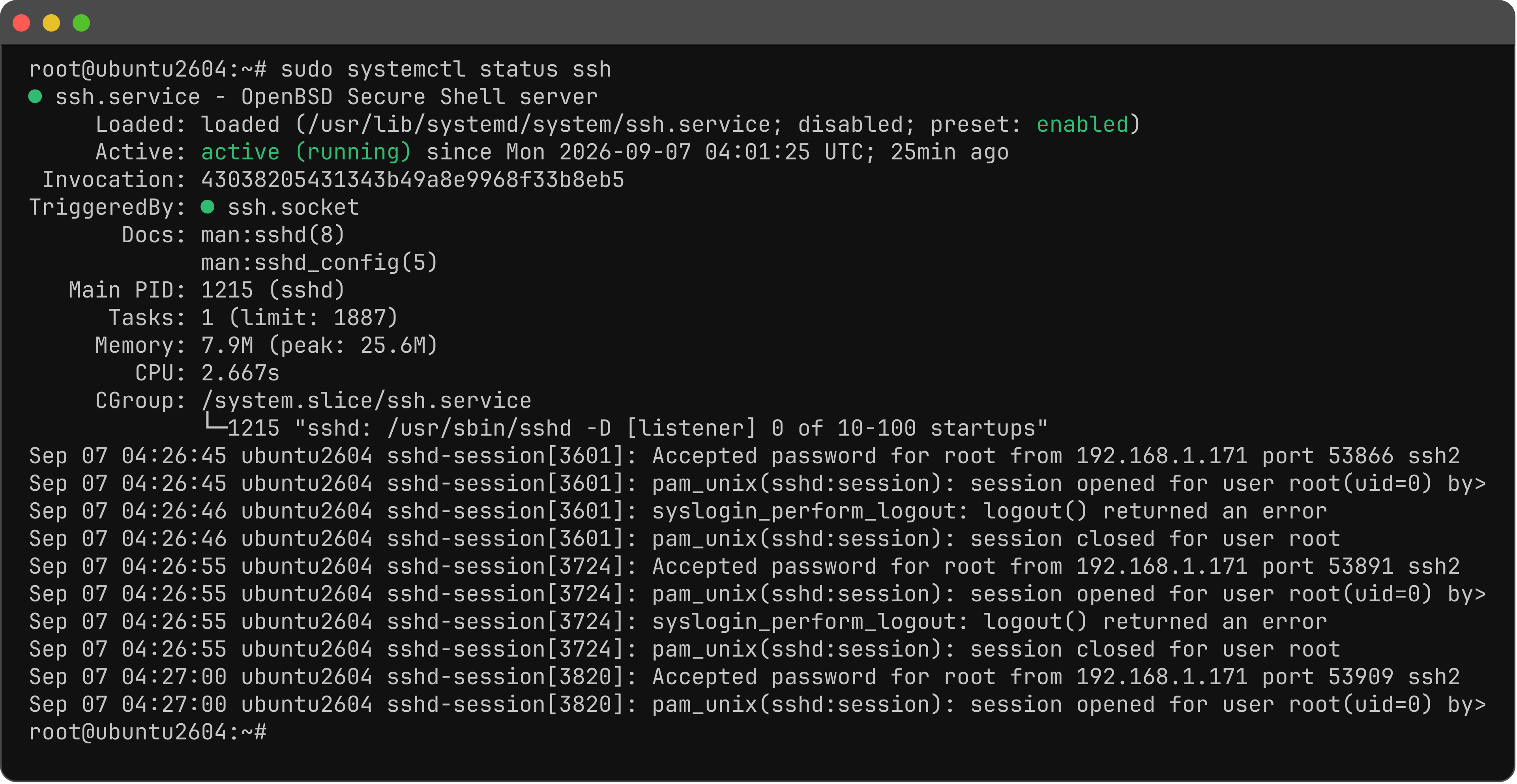The width and height of the screenshot is (1517, 784).
Task: Click the green status dot before ssh.service
Action: coord(36,97)
